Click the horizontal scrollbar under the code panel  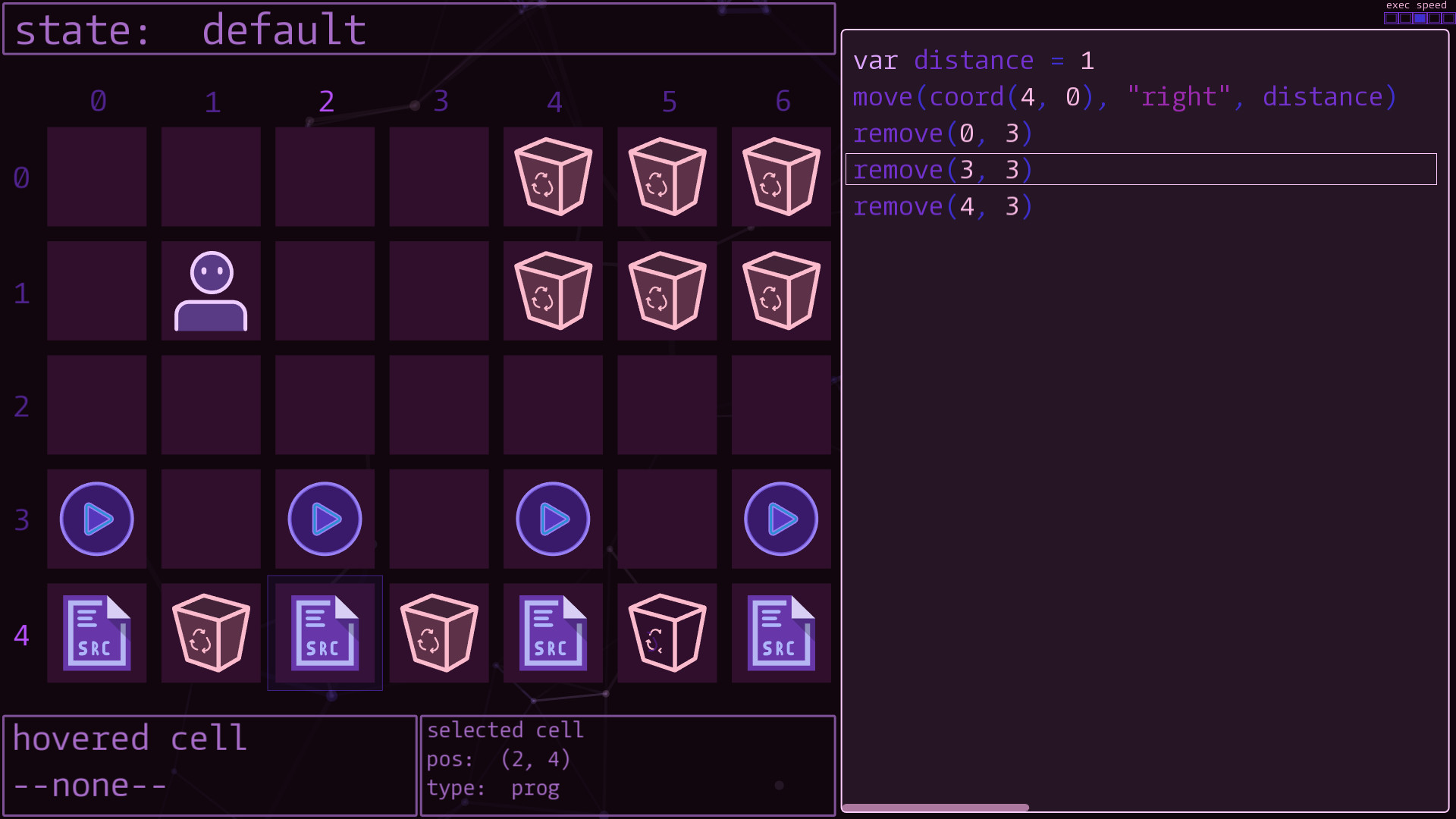coord(937,807)
